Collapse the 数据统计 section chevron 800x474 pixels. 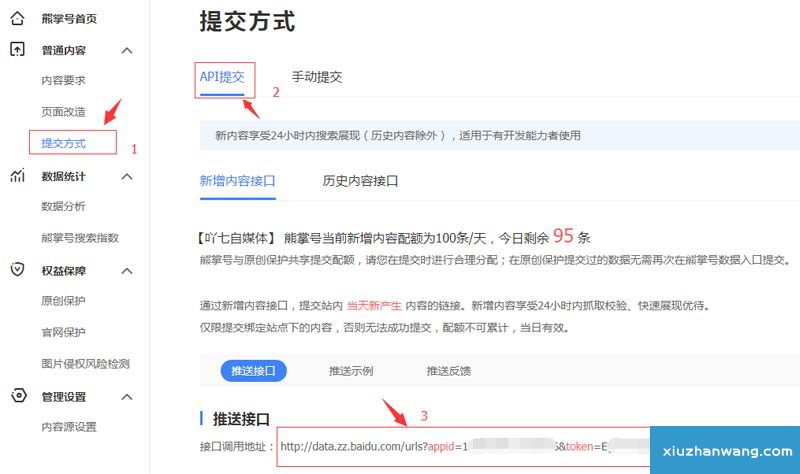(x=126, y=177)
